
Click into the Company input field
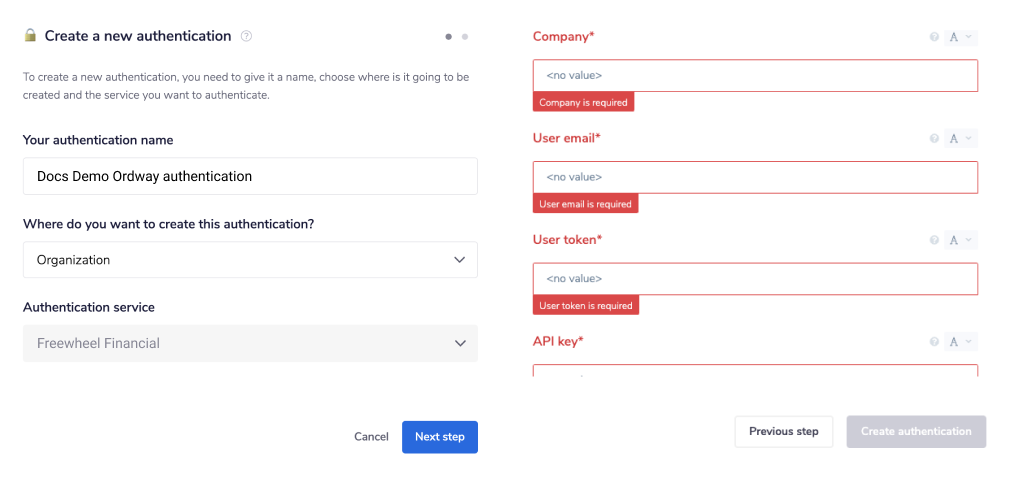pos(755,76)
